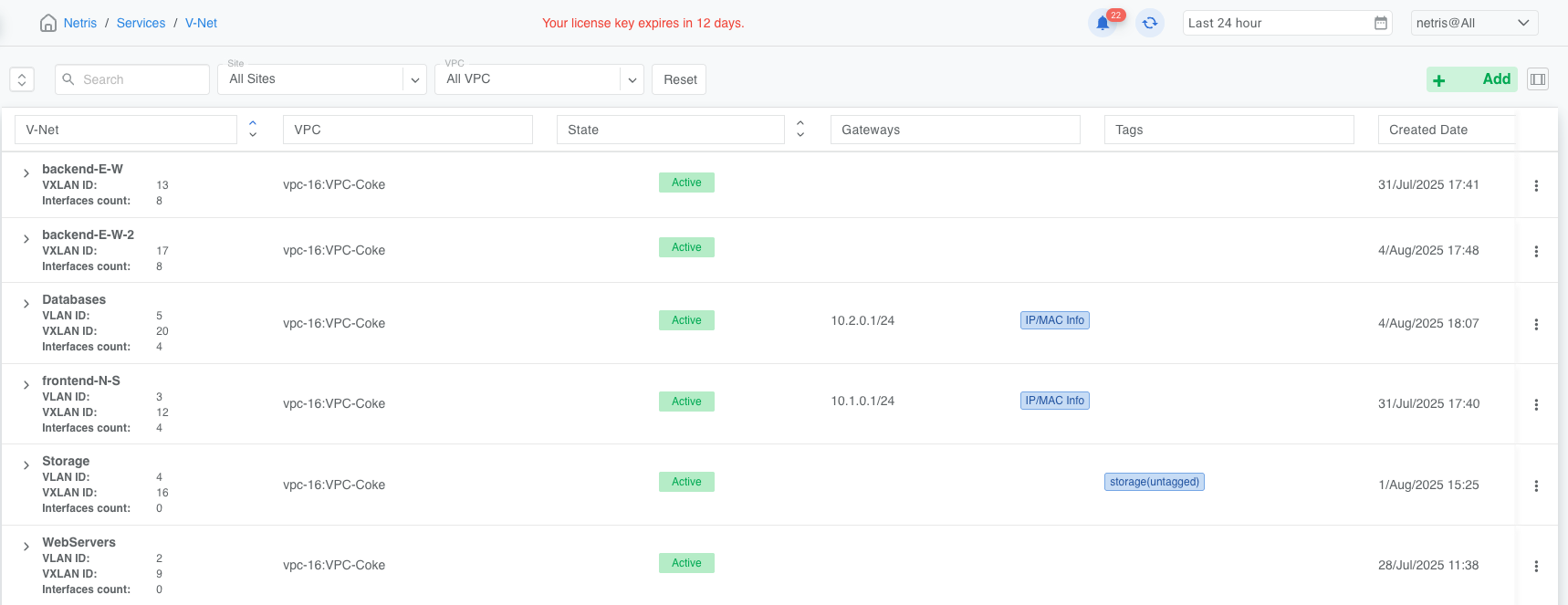Open the netris@All user menu
Screen dimensions: 1568x605
pos(1473,23)
